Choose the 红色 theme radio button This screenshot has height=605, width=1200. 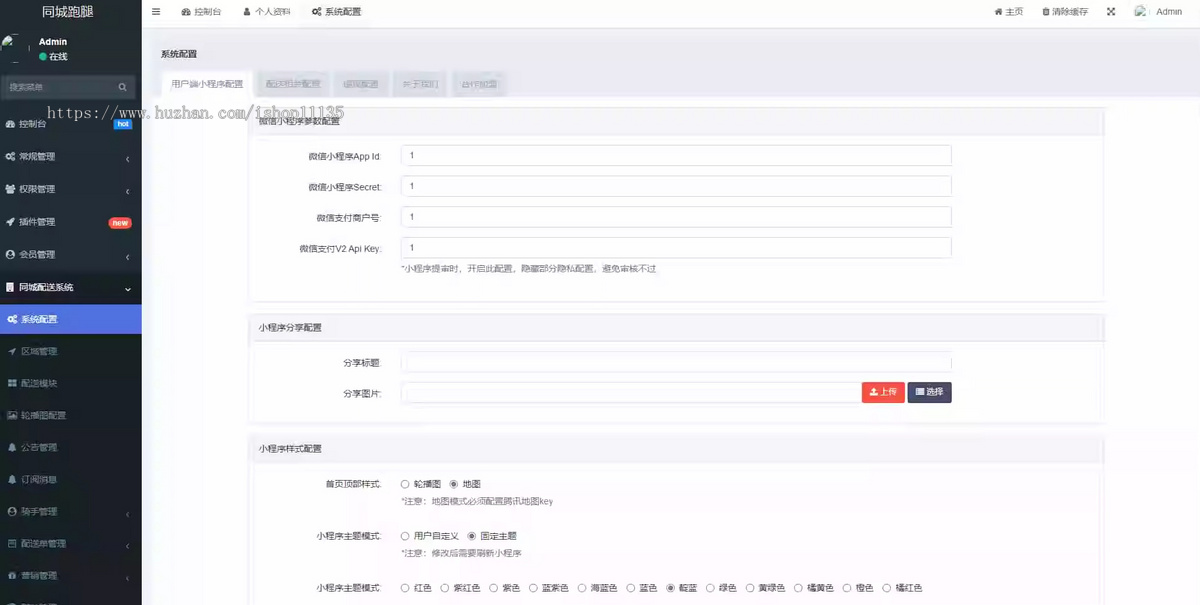click(x=405, y=588)
